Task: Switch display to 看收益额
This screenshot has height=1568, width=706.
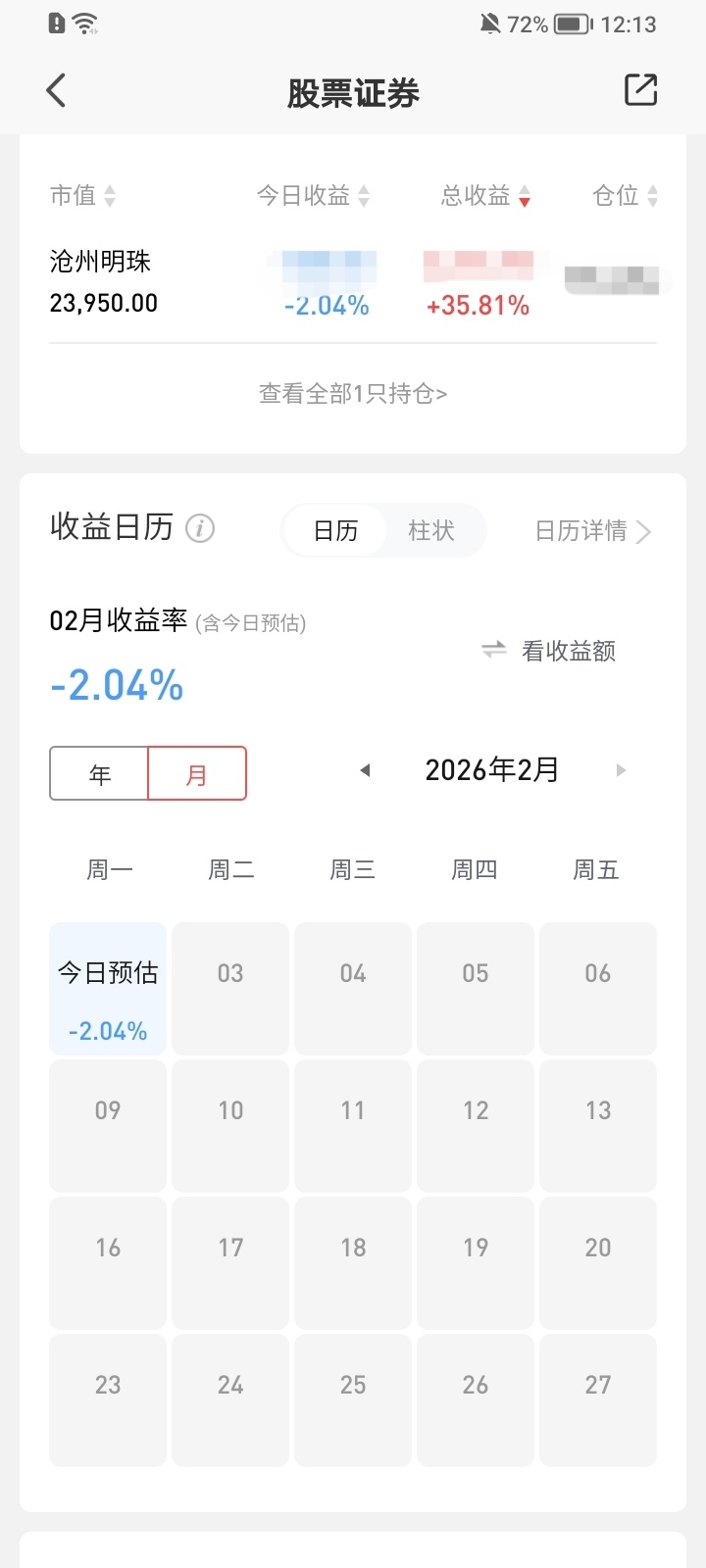Action: pos(568,651)
